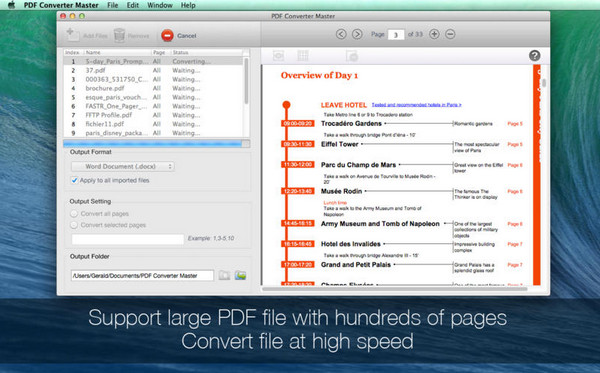Click the Status column header
This screenshot has height=373, width=600.
tap(206, 52)
